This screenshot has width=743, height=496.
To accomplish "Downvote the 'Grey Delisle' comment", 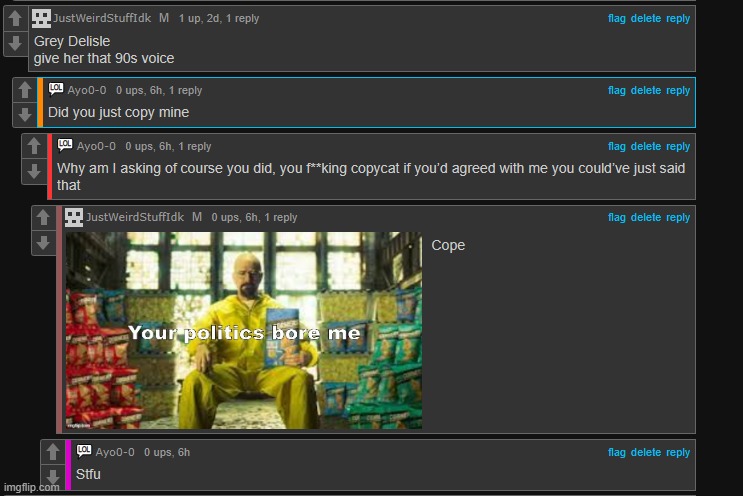I will coord(15,44).
